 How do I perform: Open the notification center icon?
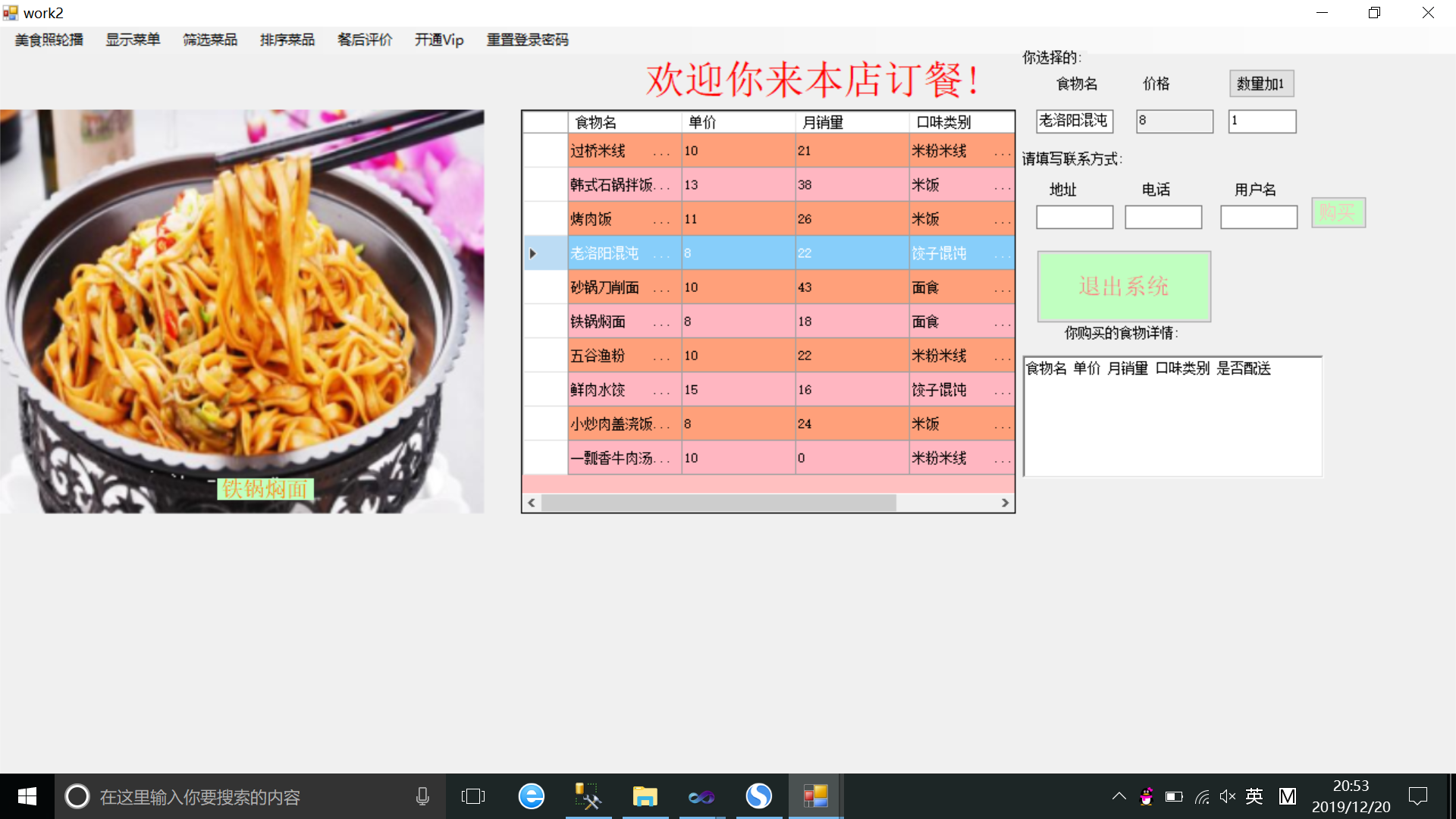[1418, 796]
